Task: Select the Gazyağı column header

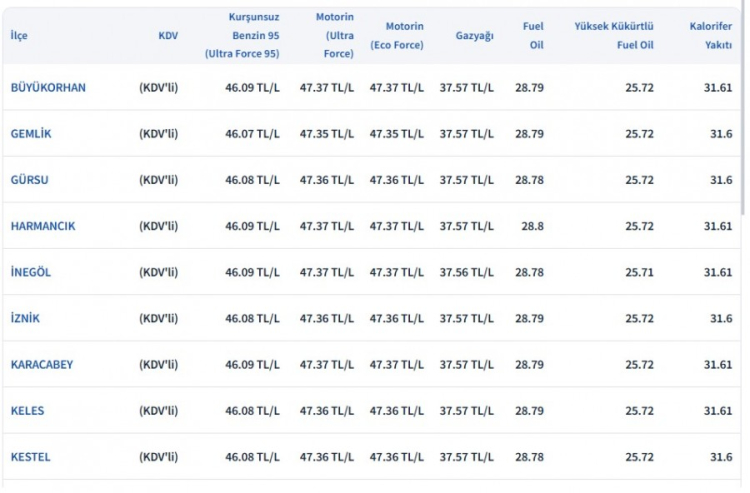Action: 475,35
